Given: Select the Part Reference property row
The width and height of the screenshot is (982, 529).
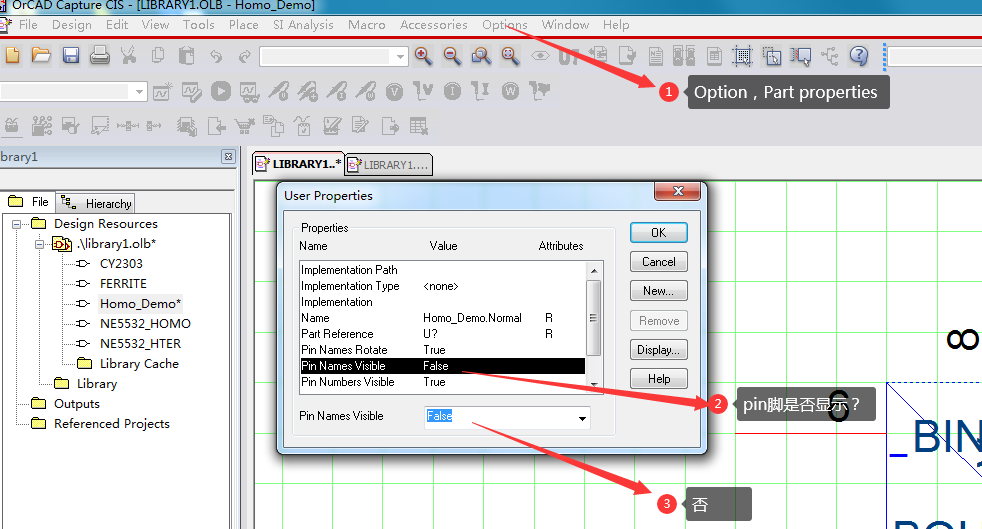Looking at the screenshot, I should 442,334.
